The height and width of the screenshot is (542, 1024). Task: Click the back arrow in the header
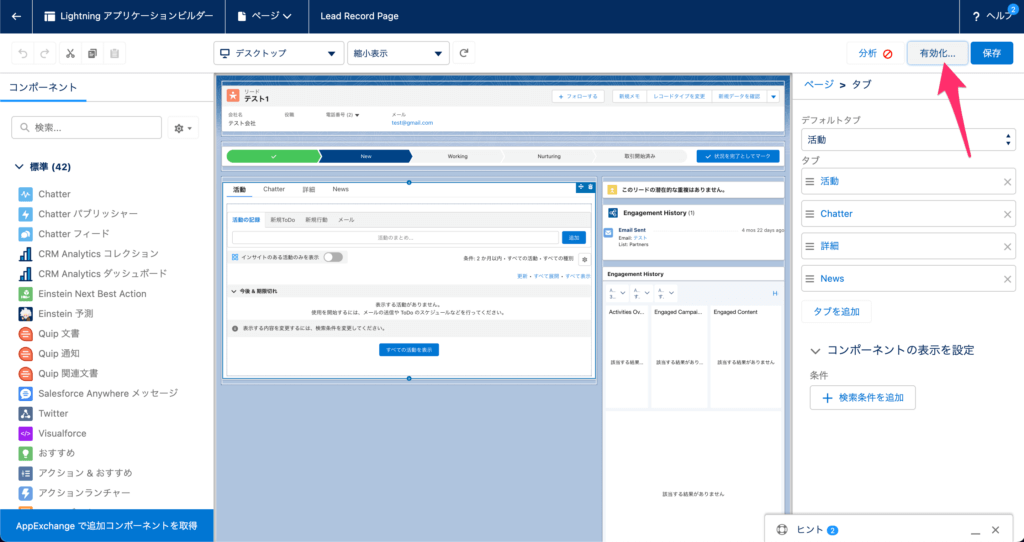click(x=16, y=16)
